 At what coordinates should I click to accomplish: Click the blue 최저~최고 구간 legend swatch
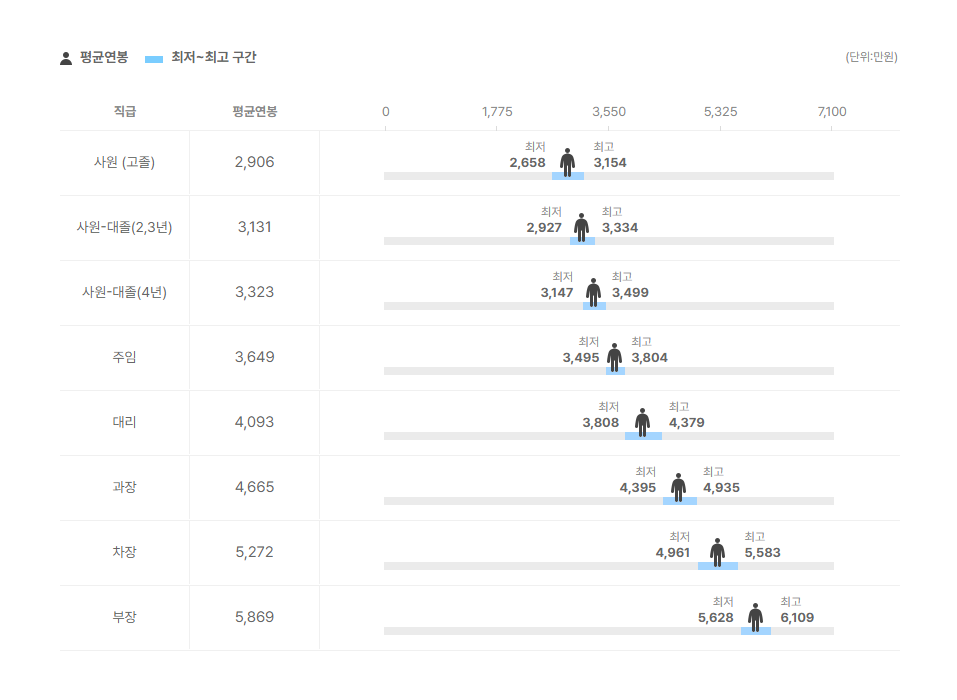[x=154, y=59]
